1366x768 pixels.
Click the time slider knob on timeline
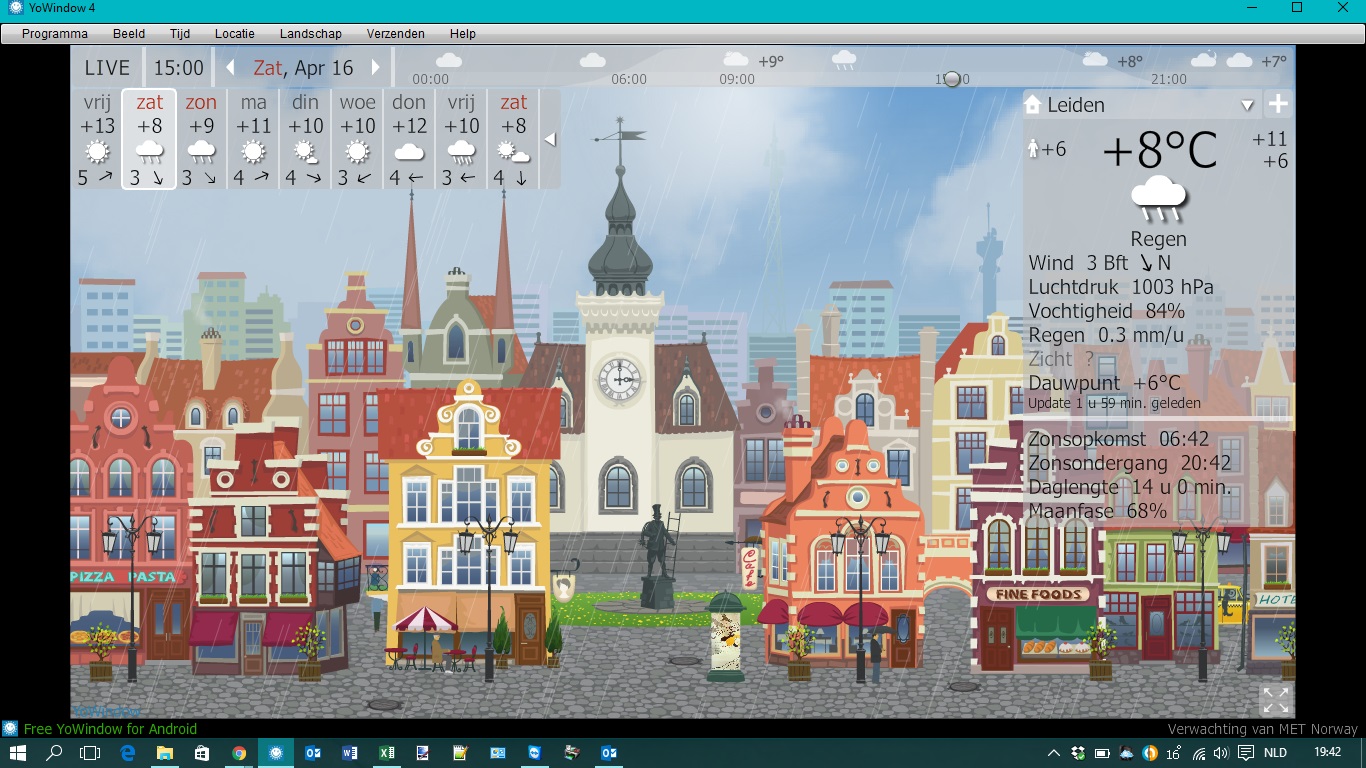(952, 79)
